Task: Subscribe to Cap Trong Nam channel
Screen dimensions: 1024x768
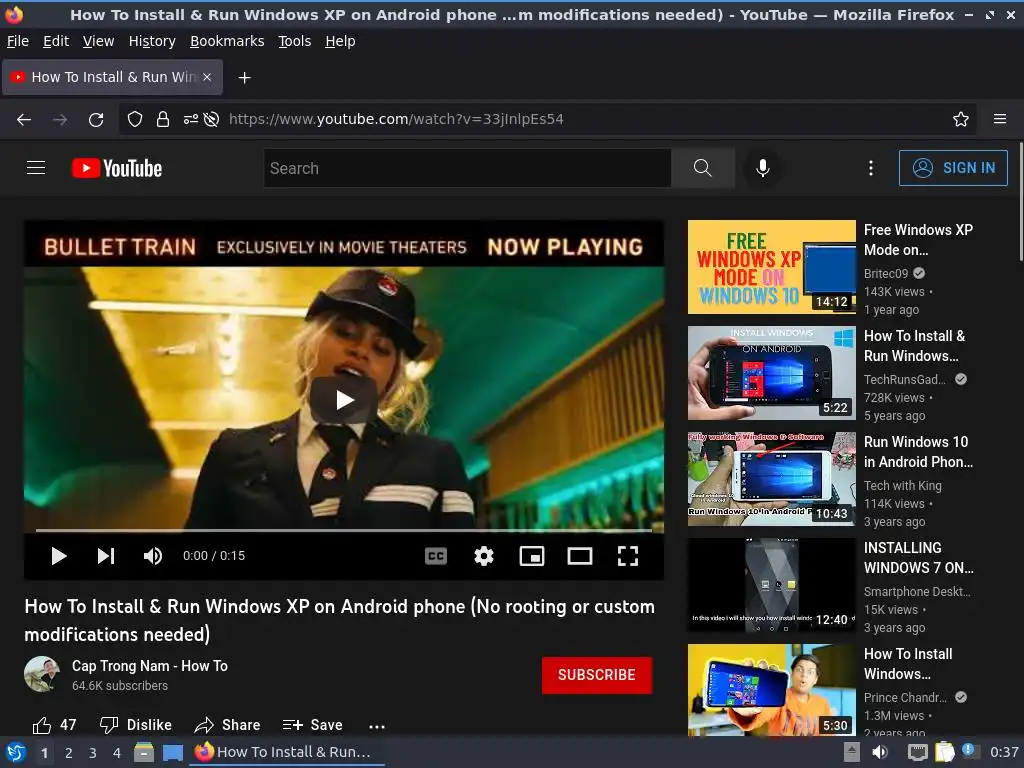Action: coord(597,675)
